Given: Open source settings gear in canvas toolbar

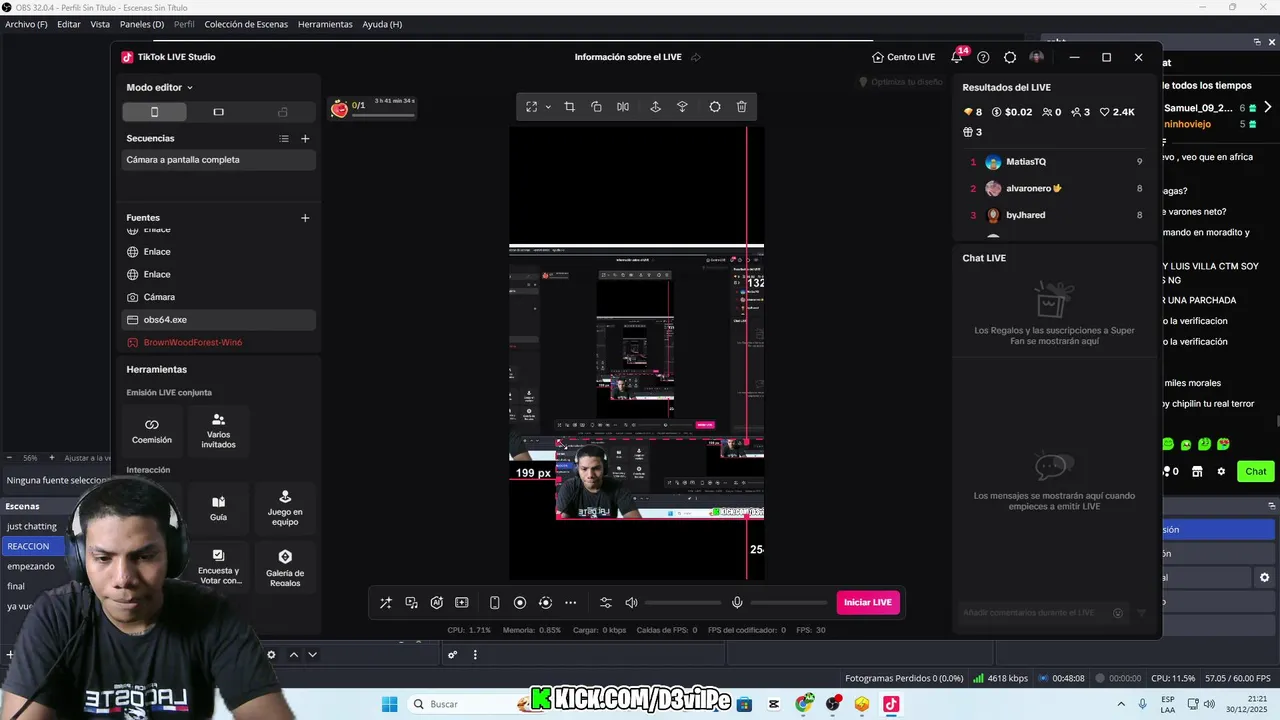Looking at the screenshot, I should (x=715, y=107).
